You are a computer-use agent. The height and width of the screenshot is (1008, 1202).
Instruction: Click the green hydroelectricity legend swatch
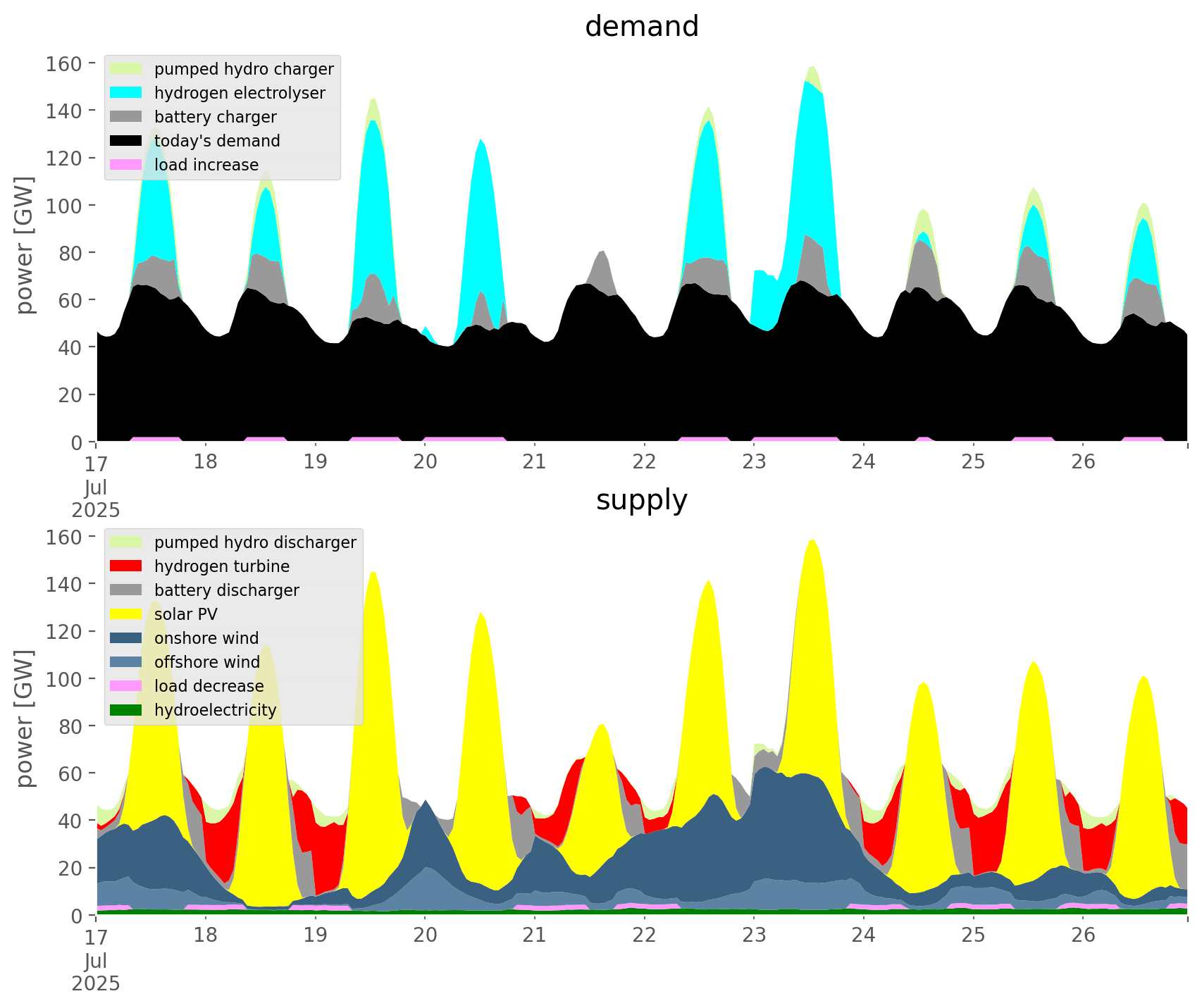[126, 710]
